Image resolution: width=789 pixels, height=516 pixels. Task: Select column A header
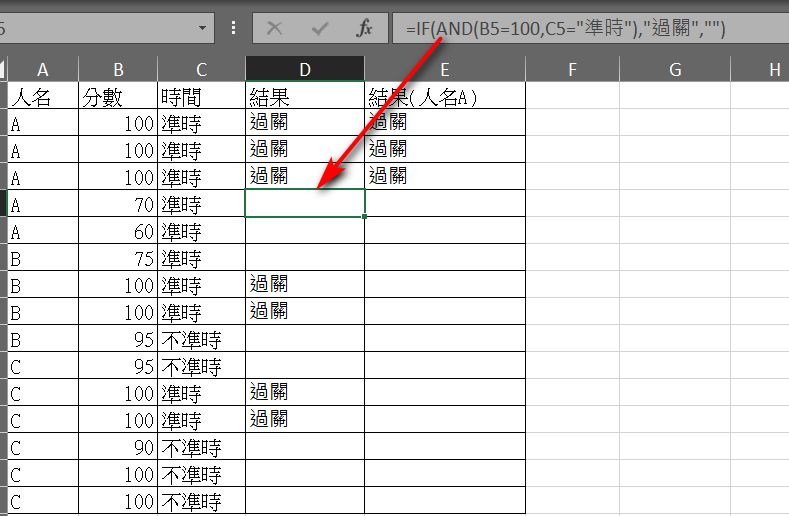pos(43,69)
